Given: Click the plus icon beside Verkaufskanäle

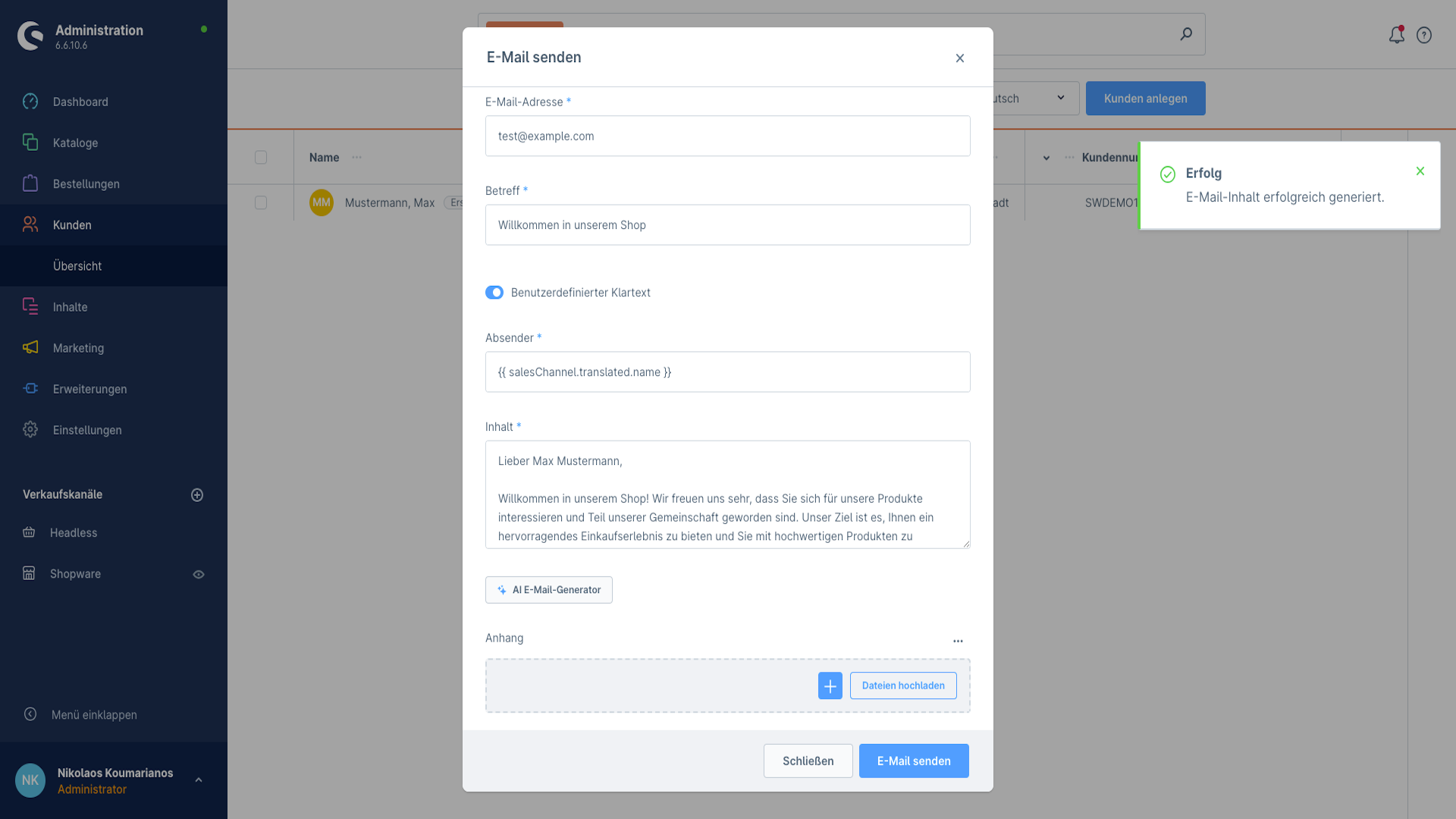Looking at the screenshot, I should [197, 495].
